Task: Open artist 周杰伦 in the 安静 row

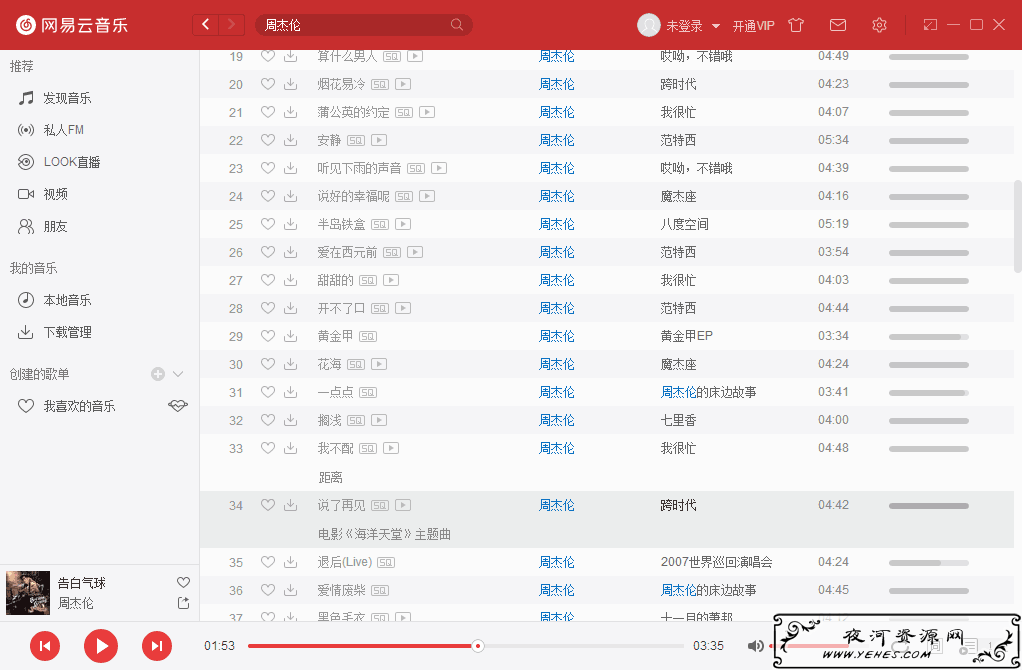Action: click(557, 140)
